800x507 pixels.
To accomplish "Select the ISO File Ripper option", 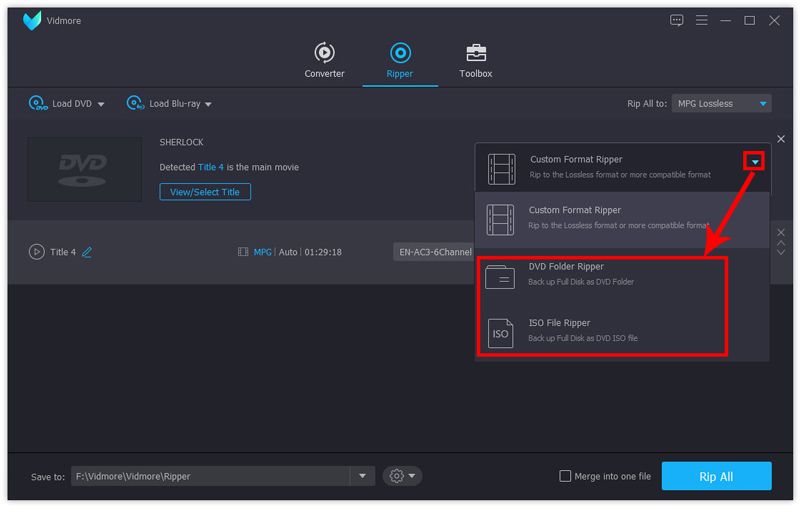I will pyautogui.click(x=600, y=330).
